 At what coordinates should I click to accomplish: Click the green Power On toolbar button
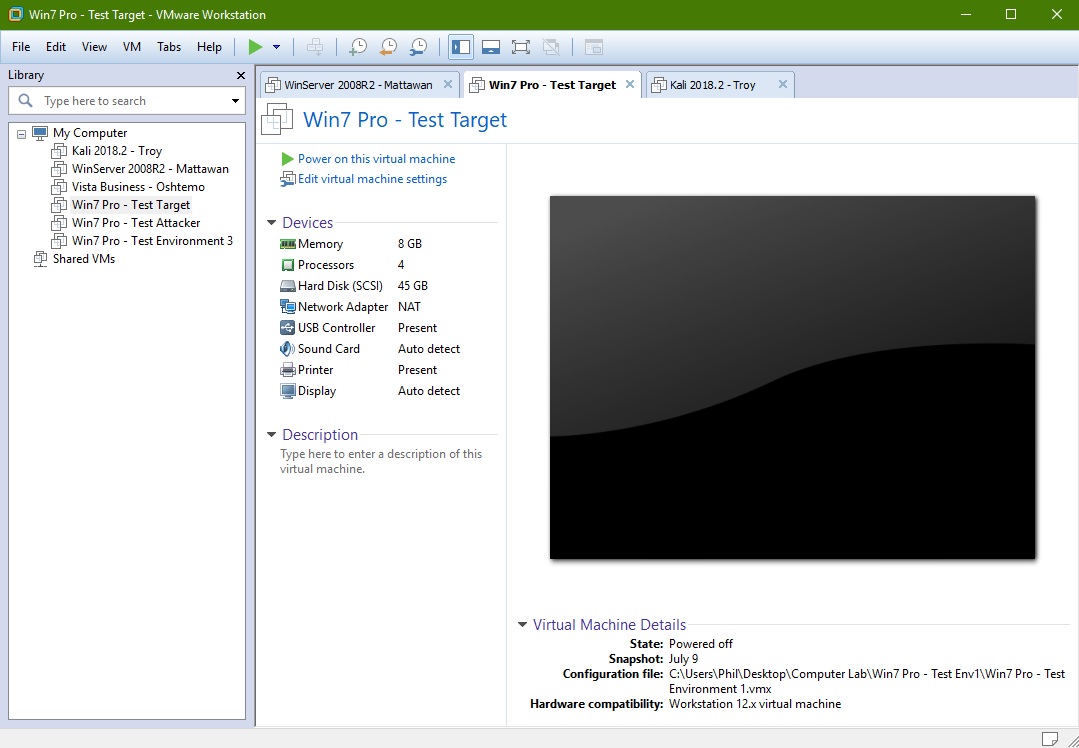coord(255,47)
